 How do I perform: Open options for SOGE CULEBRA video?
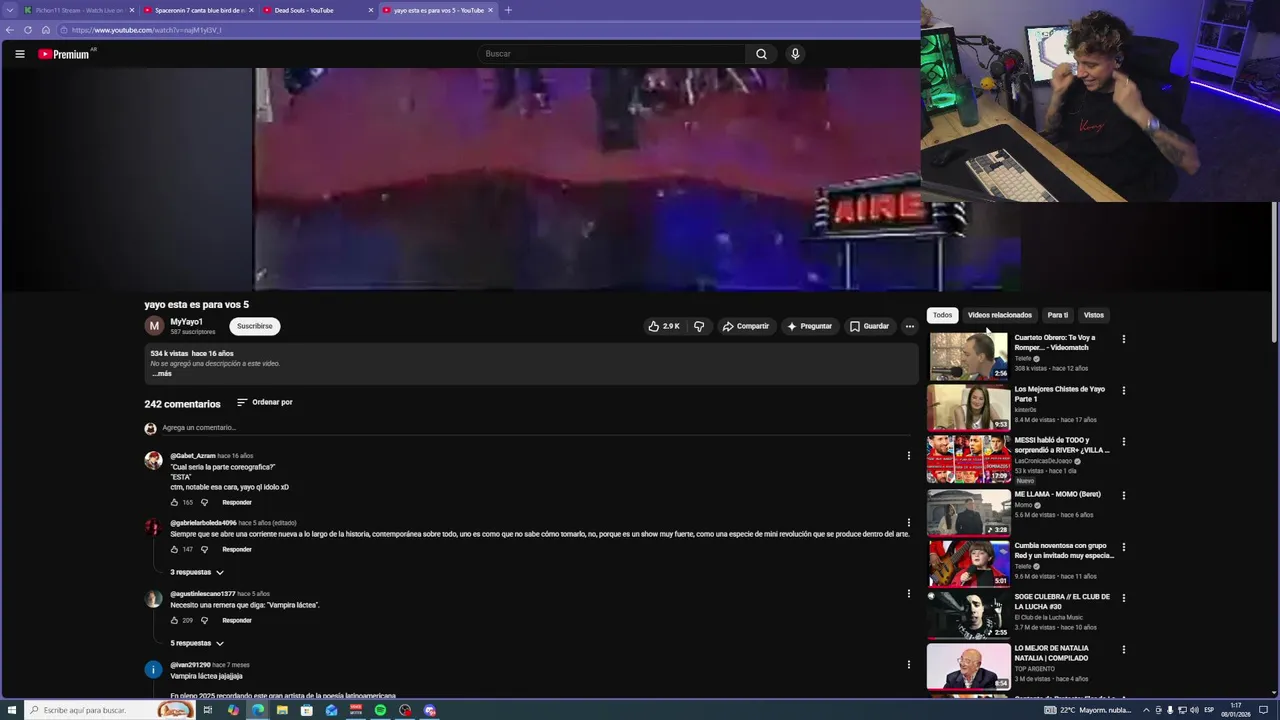click(1123, 598)
